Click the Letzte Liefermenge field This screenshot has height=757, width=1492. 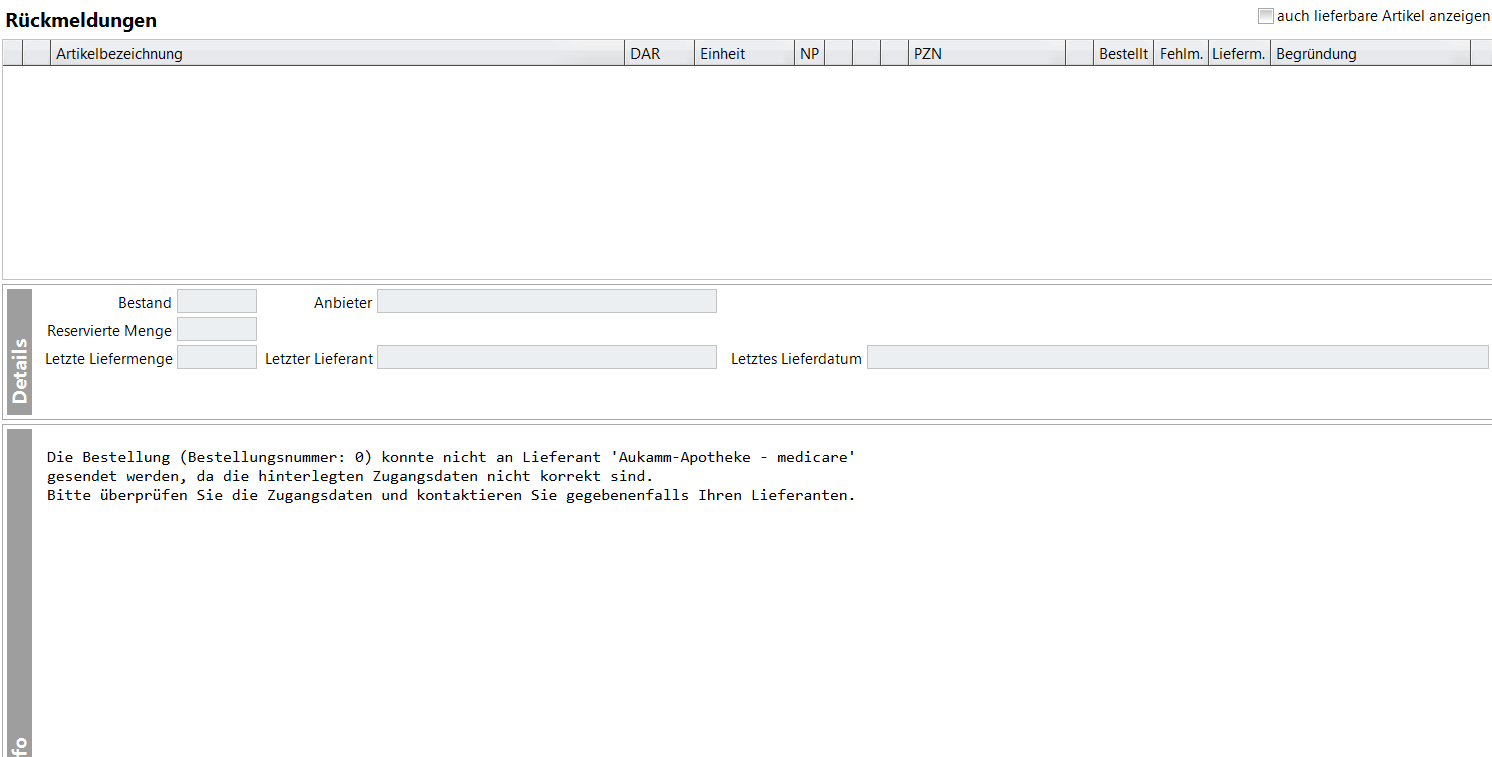pyautogui.click(x=217, y=358)
